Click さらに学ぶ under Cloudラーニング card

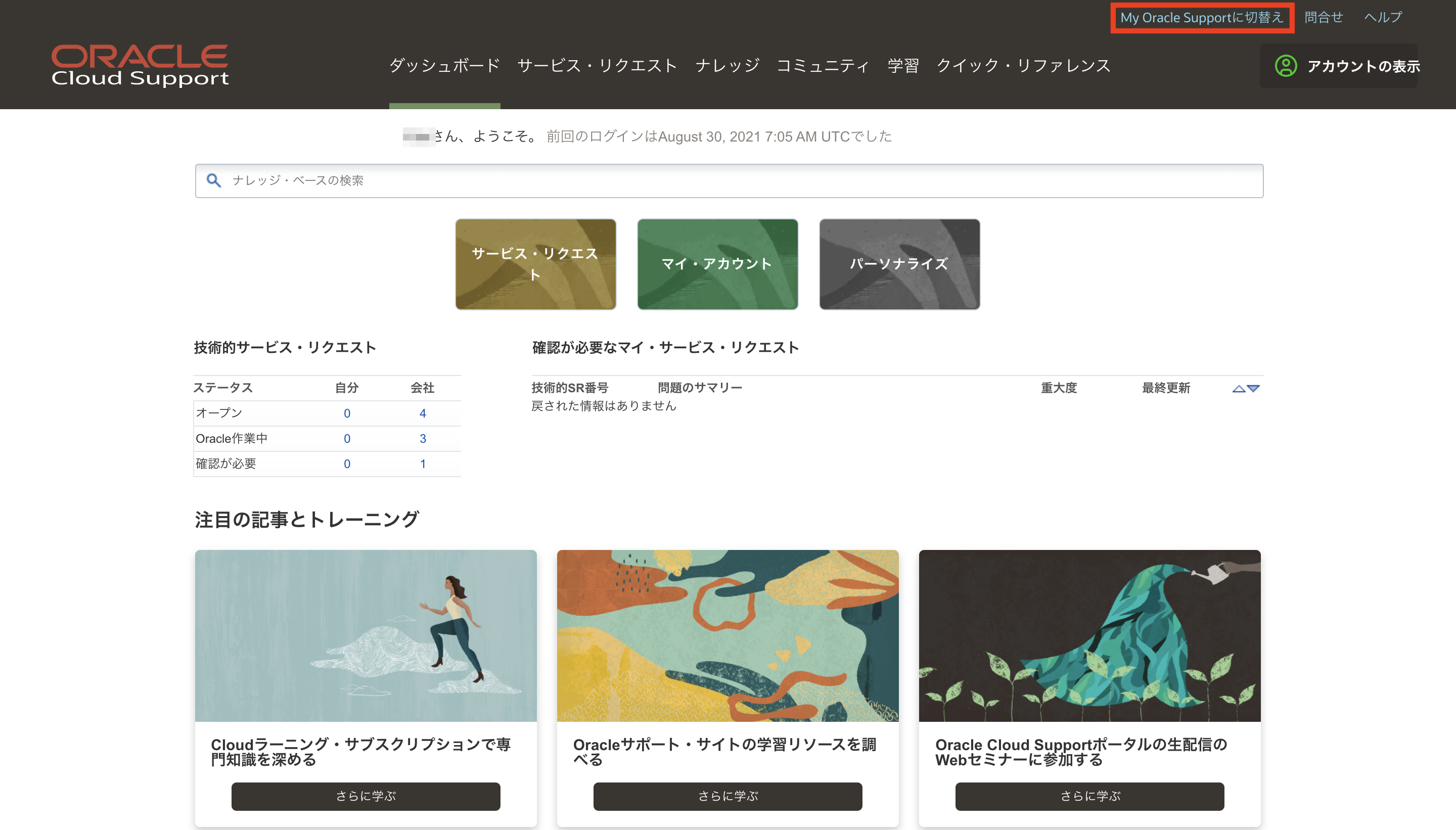click(x=366, y=796)
